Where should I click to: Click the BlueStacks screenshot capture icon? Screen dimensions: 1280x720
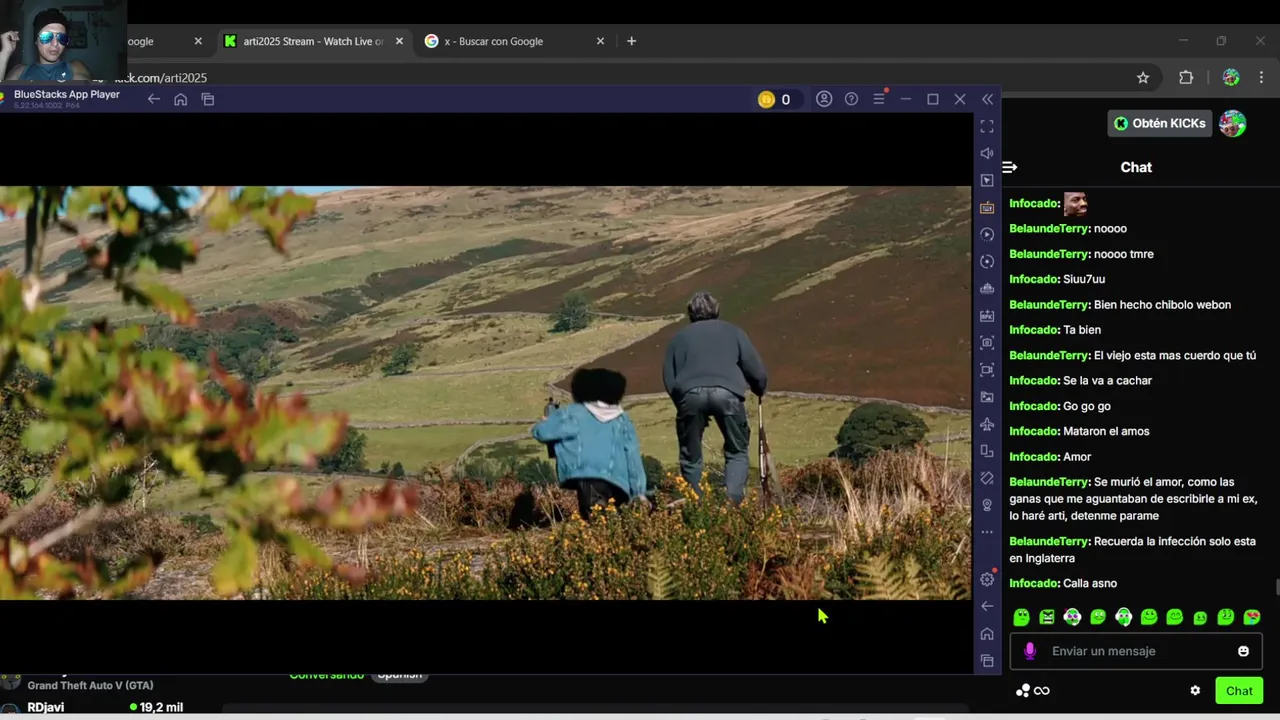[x=987, y=342]
